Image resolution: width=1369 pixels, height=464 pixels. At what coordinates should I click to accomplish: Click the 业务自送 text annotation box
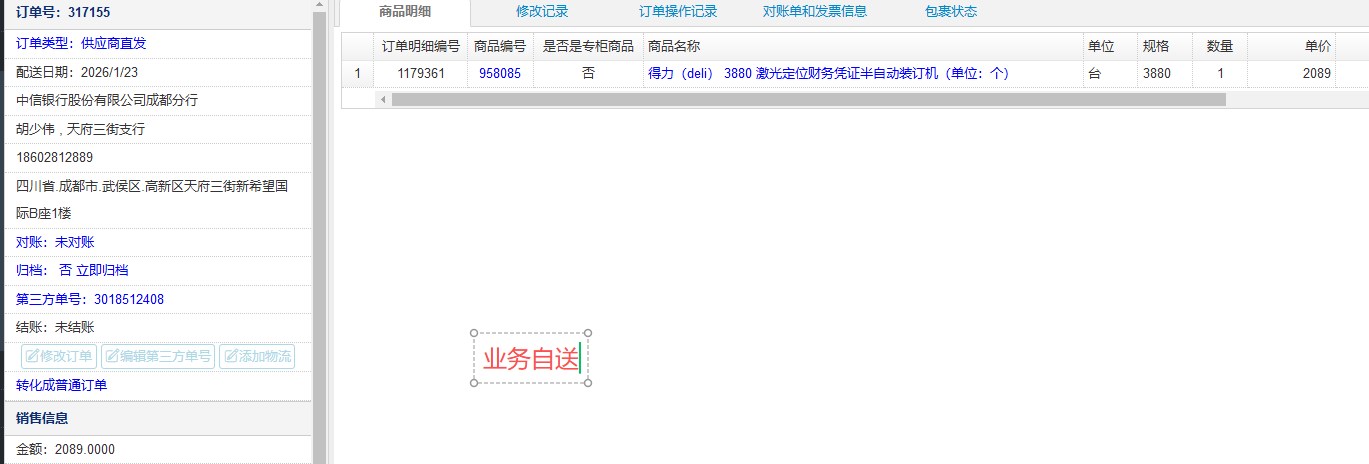coord(530,358)
